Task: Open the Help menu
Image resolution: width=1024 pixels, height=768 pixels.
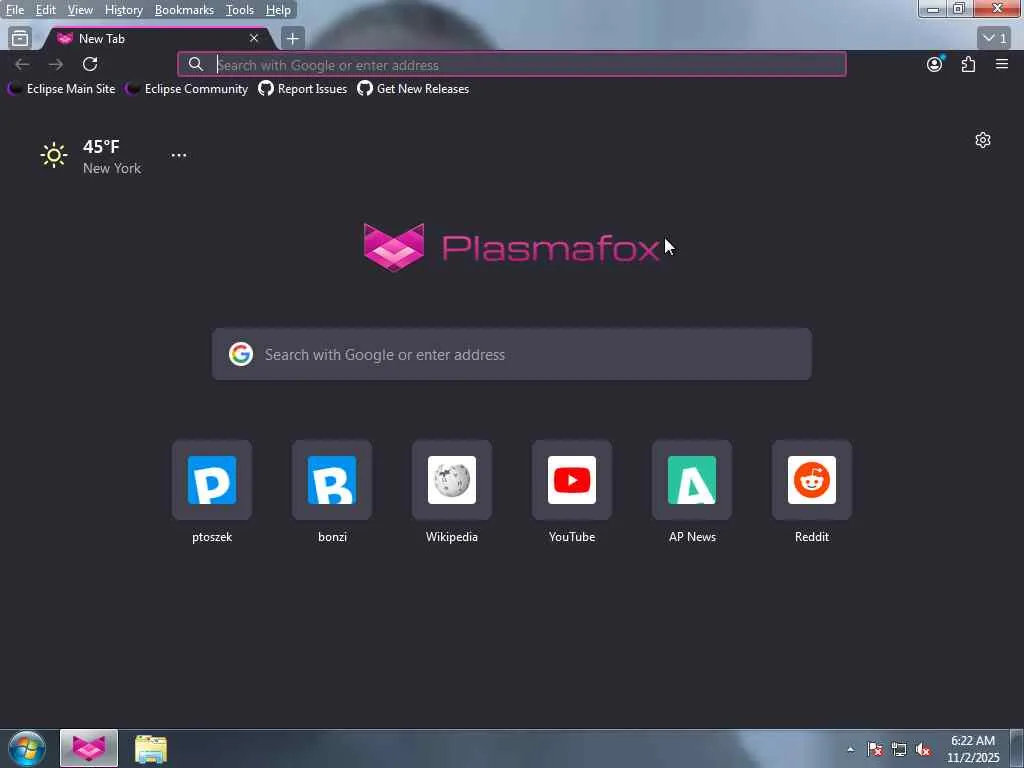Action: [x=278, y=10]
